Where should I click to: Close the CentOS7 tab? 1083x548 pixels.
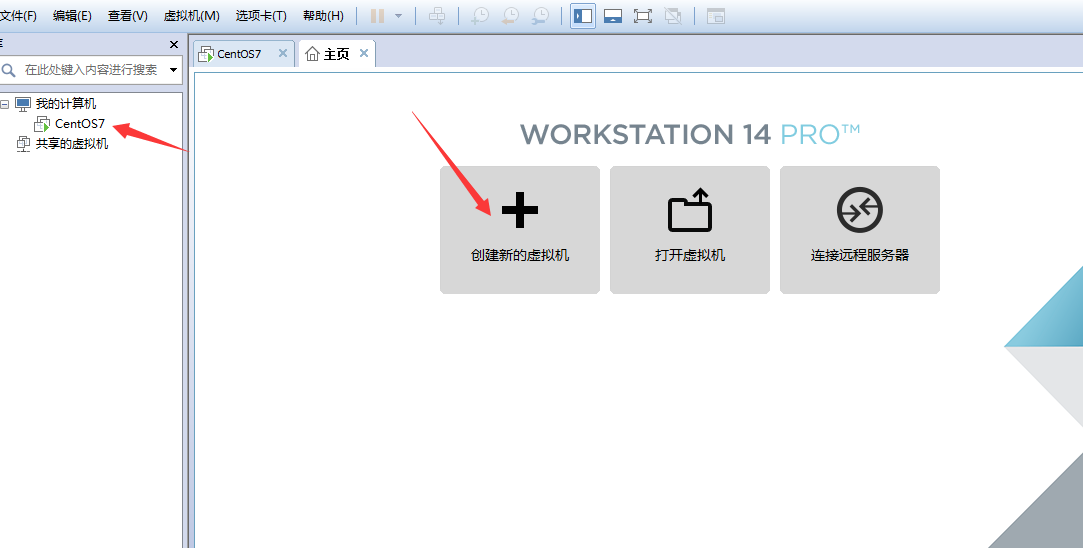[x=282, y=53]
